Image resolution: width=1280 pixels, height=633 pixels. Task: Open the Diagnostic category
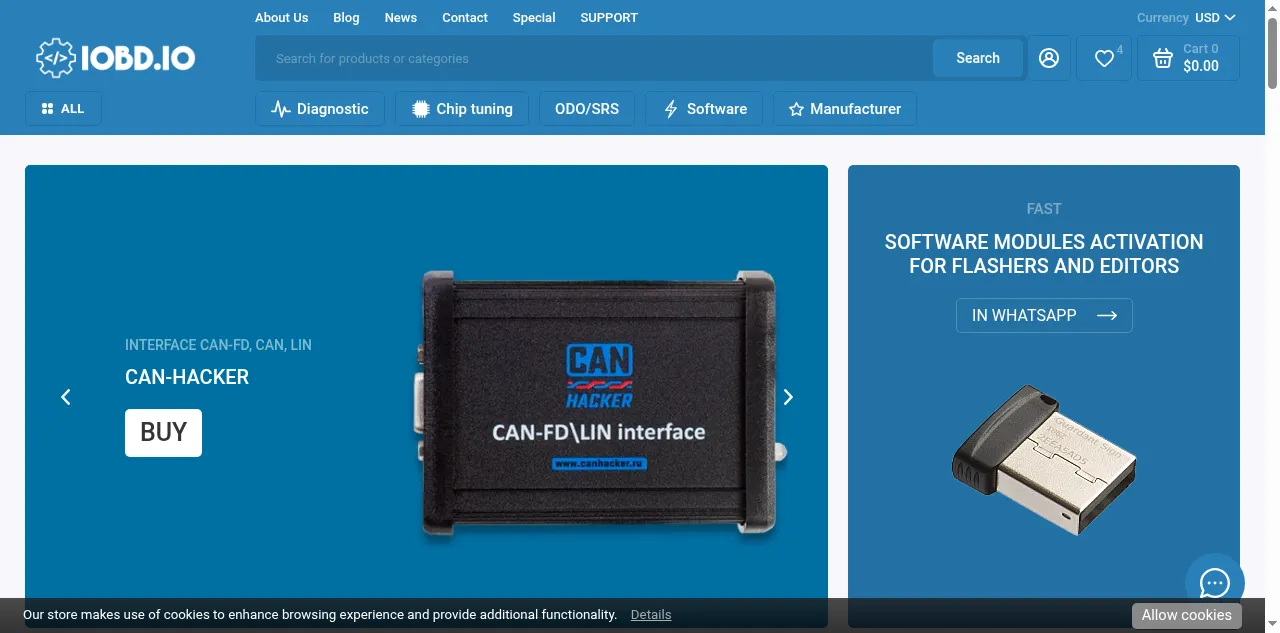click(320, 109)
